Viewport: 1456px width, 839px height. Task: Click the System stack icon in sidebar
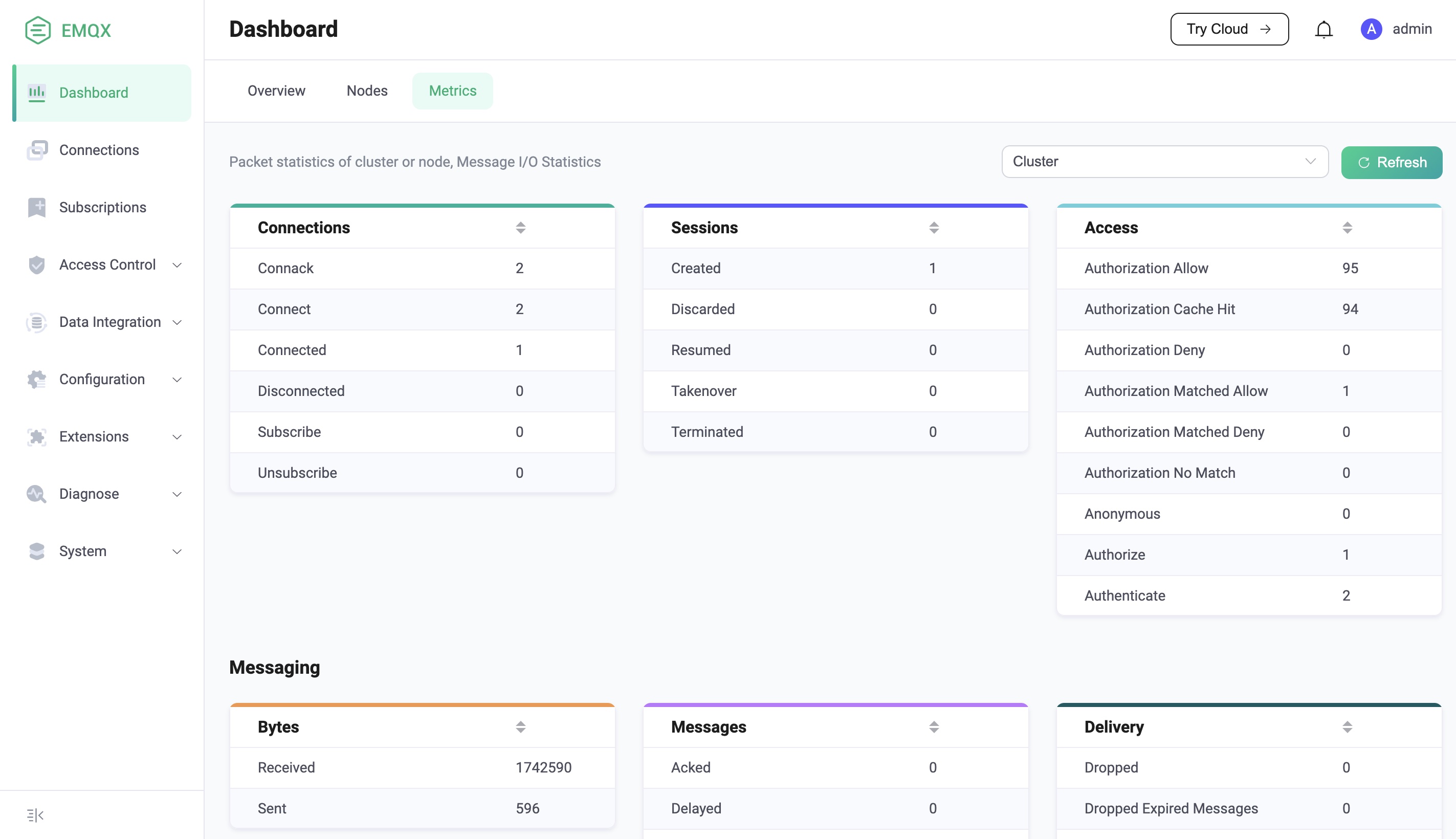coord(37,551)
